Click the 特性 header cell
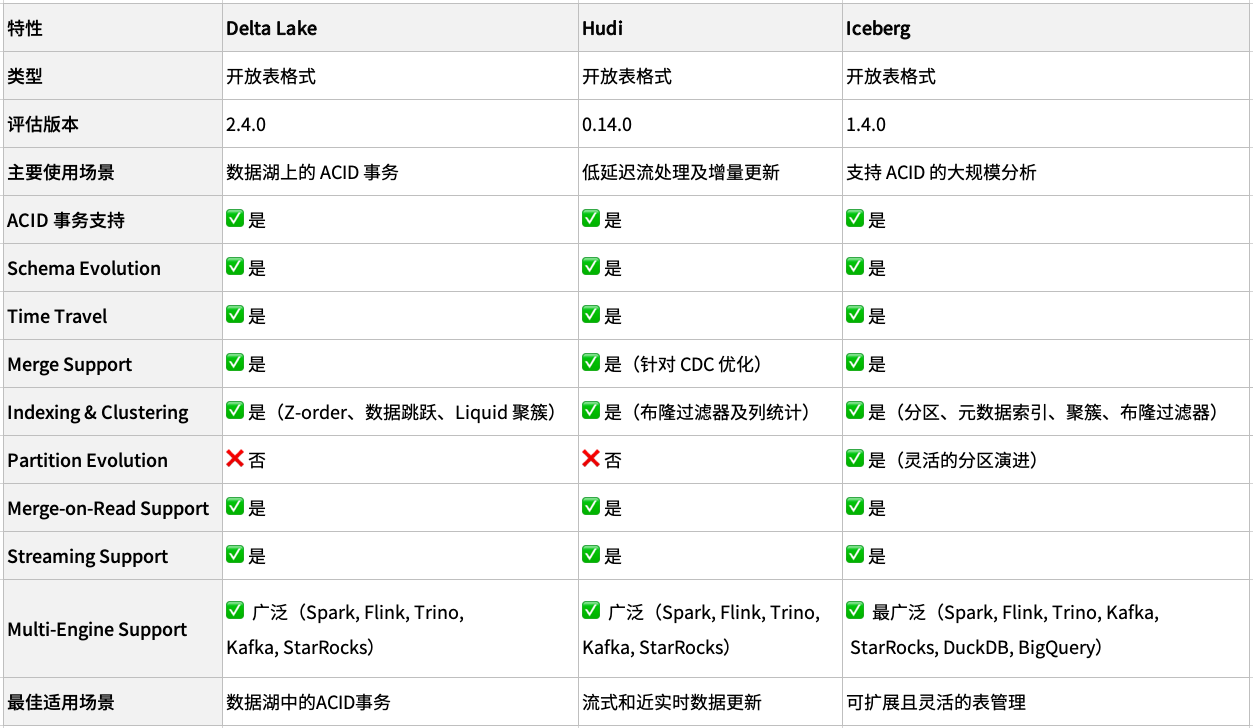Image resolution: width=1253 pixels, height=728 pixels. coord(25,28)
